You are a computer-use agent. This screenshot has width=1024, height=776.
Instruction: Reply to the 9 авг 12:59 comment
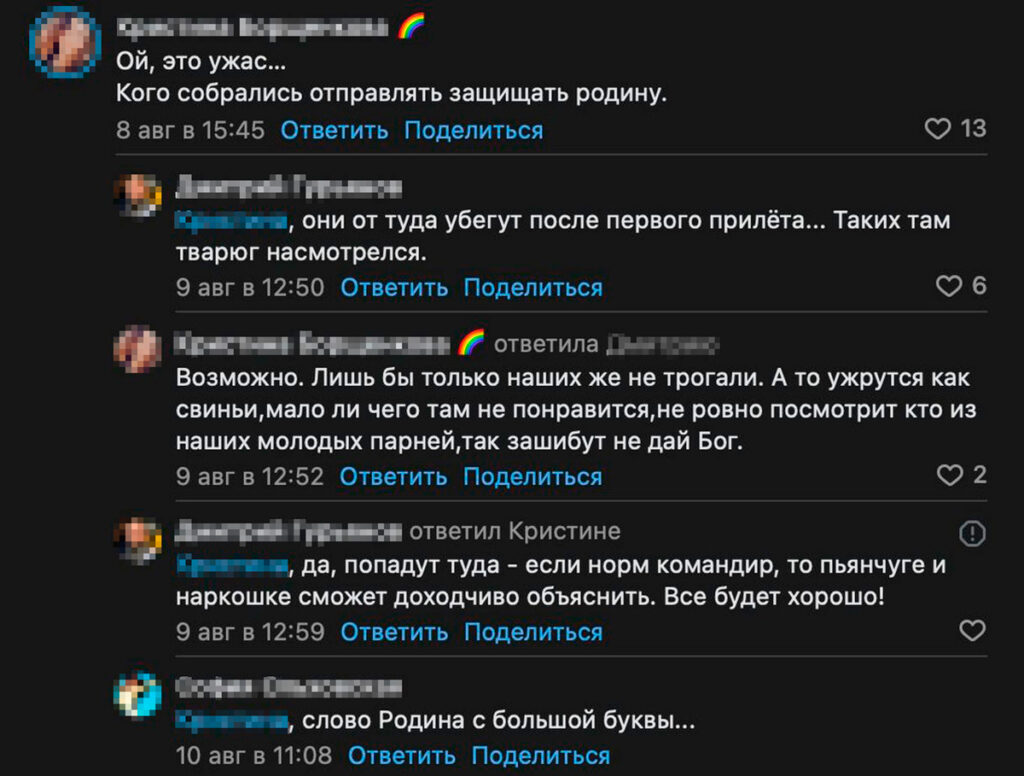(x=394, y=632)
